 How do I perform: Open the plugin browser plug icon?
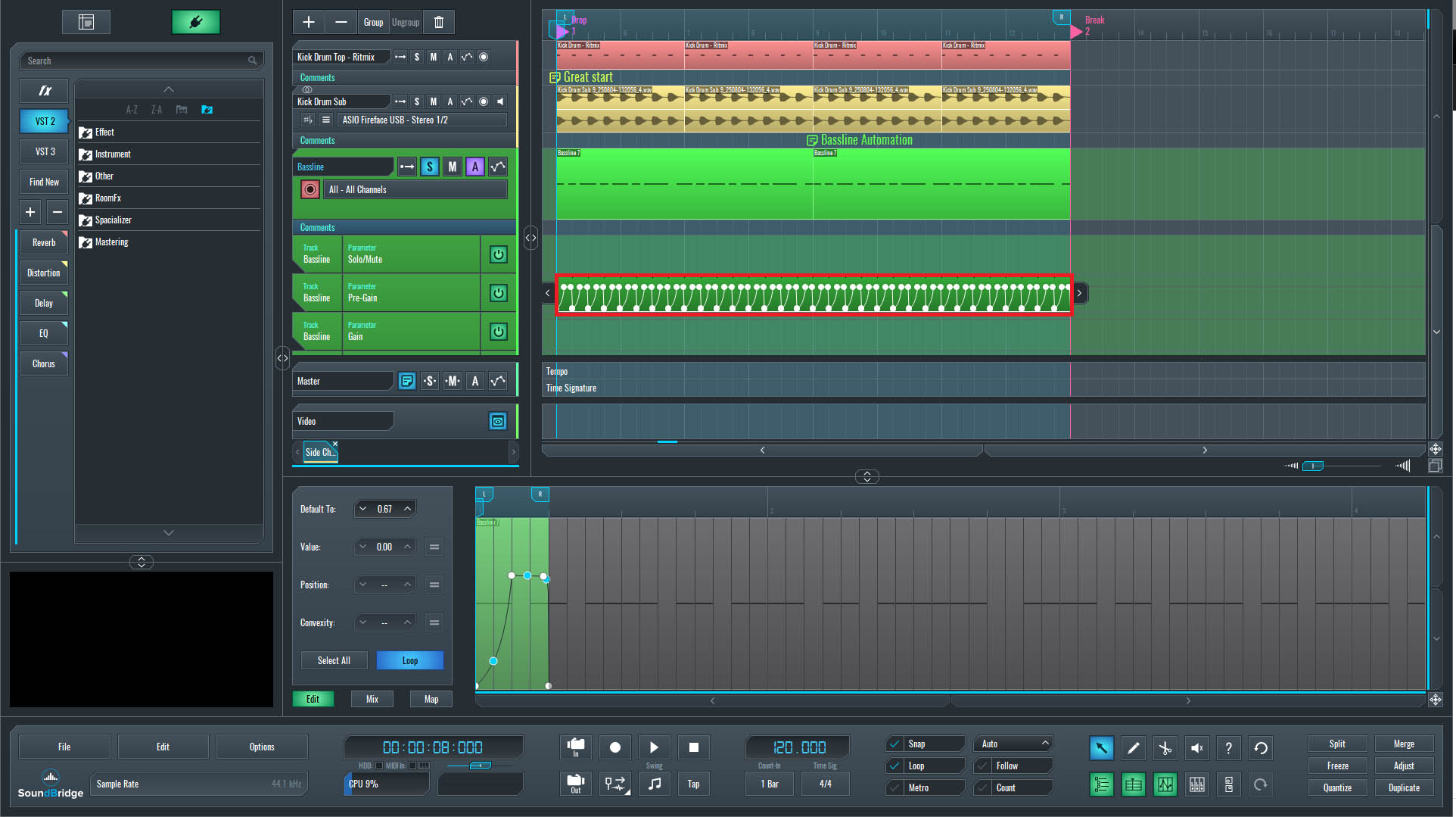(196, 22)
